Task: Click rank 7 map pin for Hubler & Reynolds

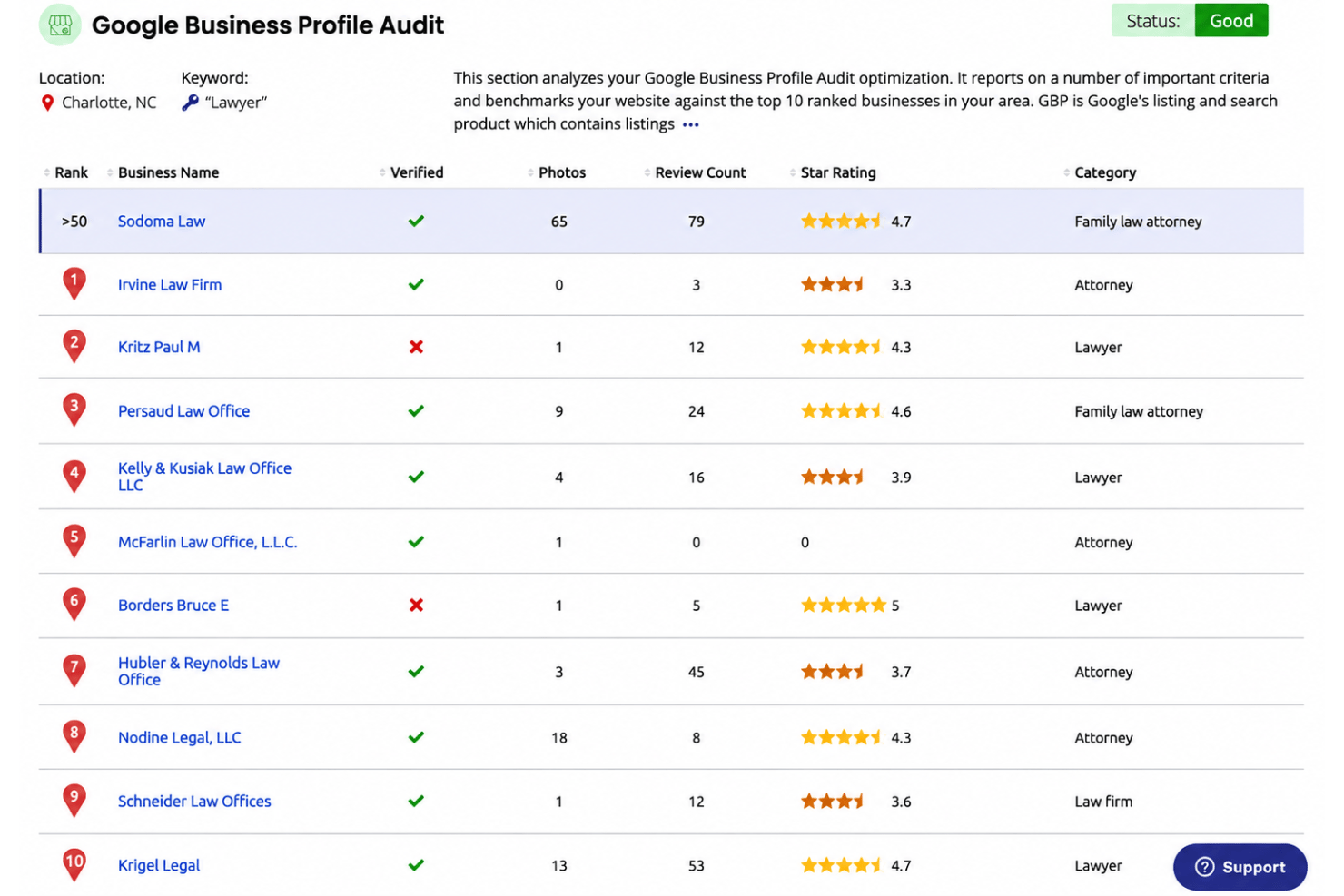Action: 74,670
